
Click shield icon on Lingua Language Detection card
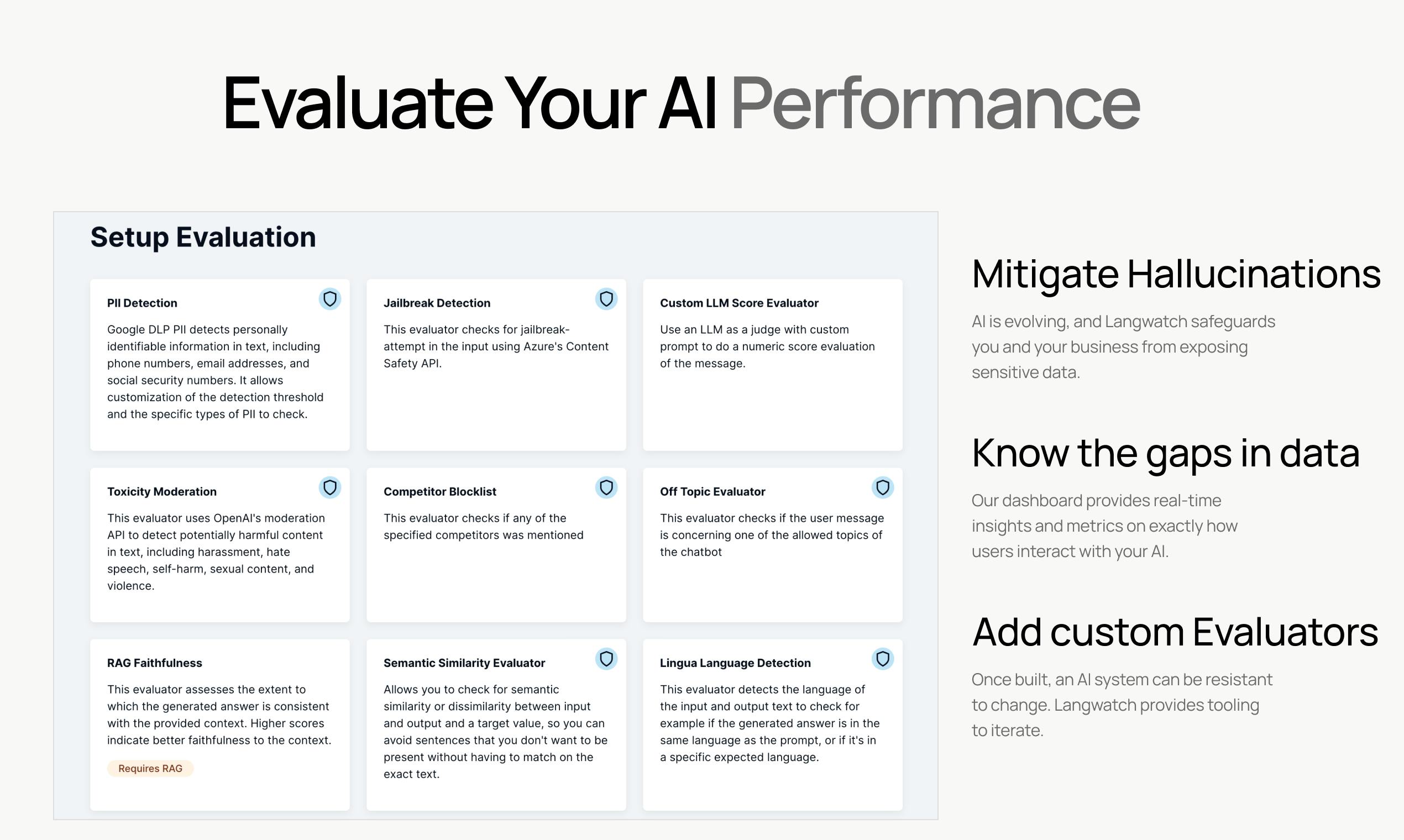coord(883,659)
